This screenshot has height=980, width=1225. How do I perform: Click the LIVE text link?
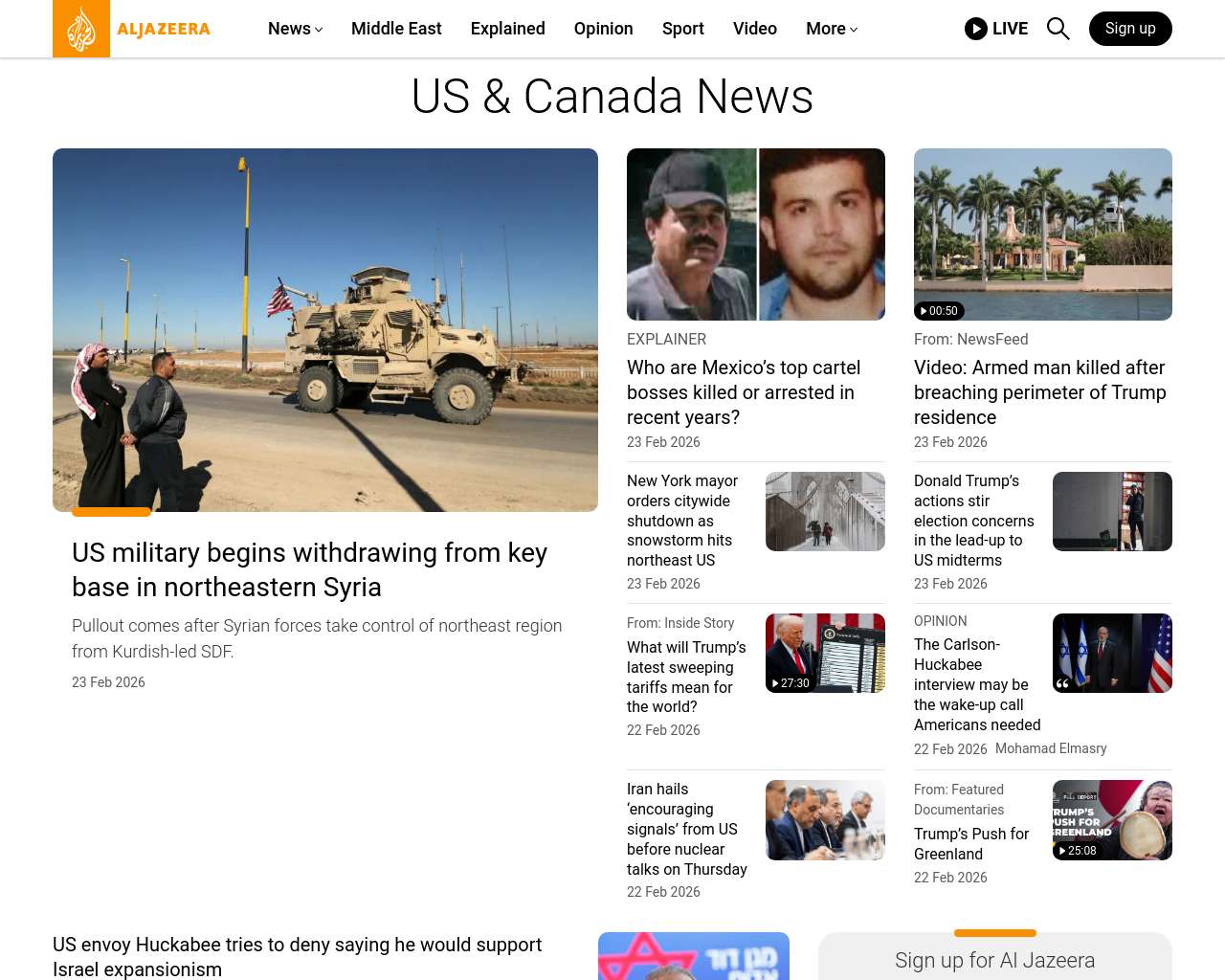(x=1010, y=29)
